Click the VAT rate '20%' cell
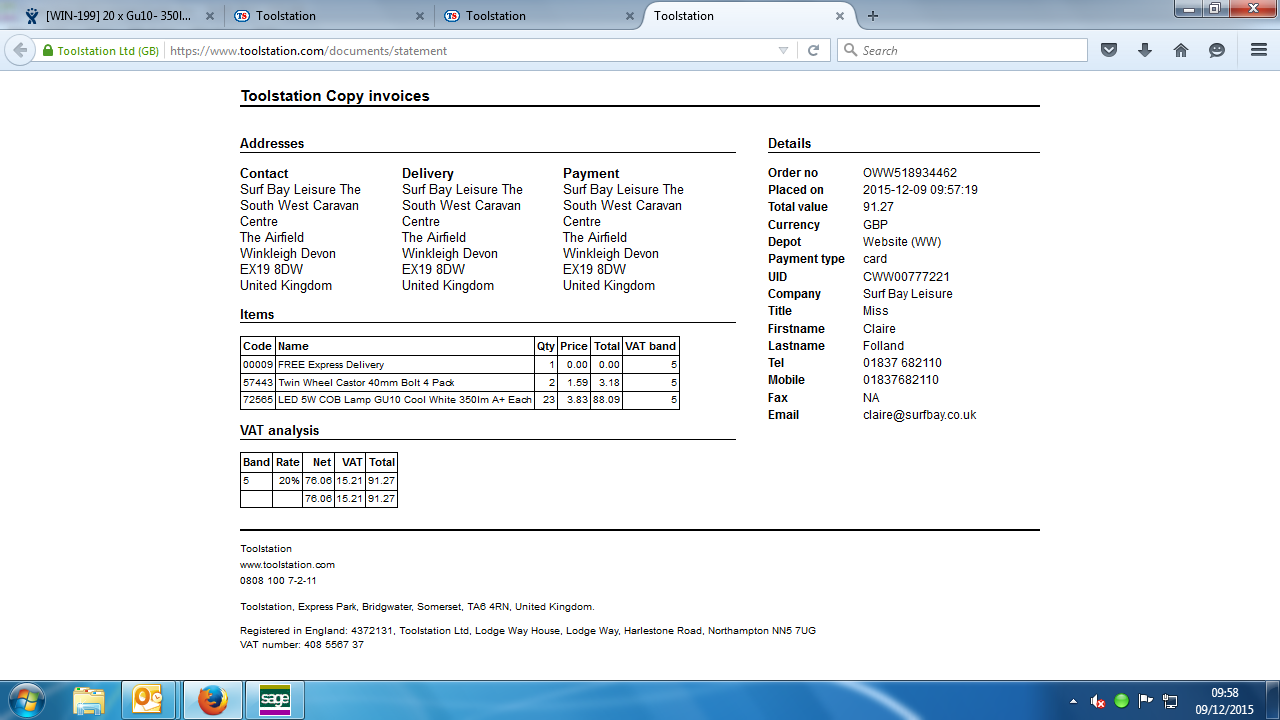Viewport: 1280px width, 720px height. click(x=289, y=481)
